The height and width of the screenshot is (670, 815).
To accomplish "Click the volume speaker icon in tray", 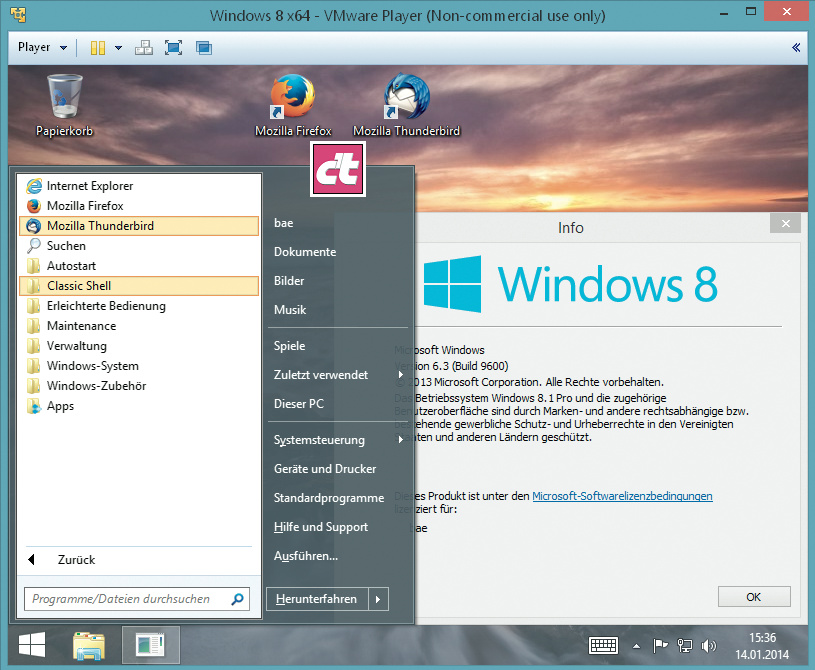I will pos(710,646).
